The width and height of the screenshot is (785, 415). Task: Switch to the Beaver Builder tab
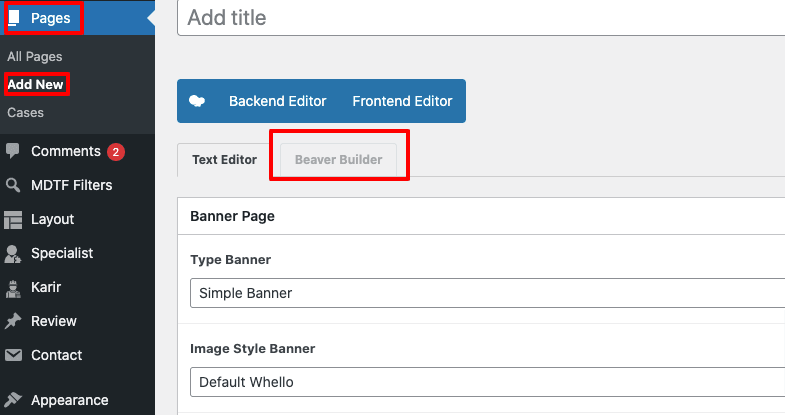point(338,160)
